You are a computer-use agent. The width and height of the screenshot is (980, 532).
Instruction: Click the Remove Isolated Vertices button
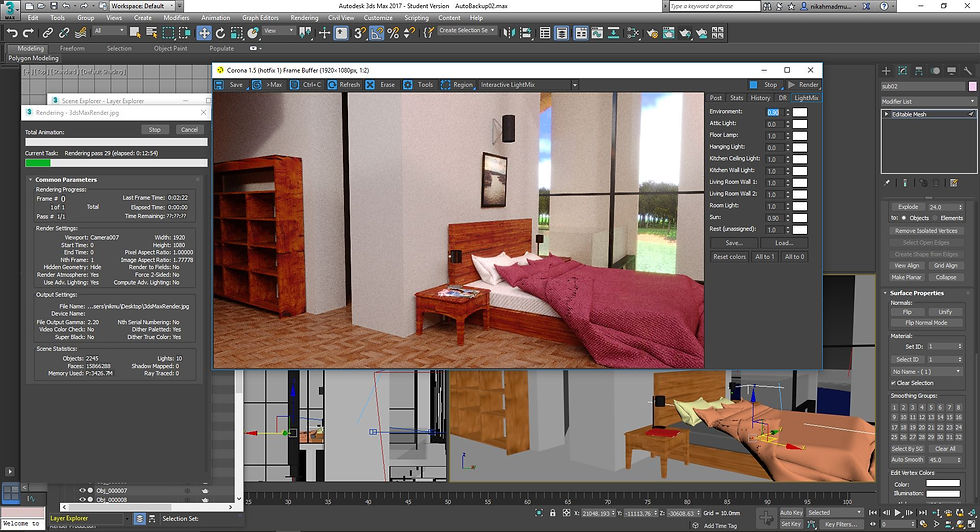coord(926,231)
